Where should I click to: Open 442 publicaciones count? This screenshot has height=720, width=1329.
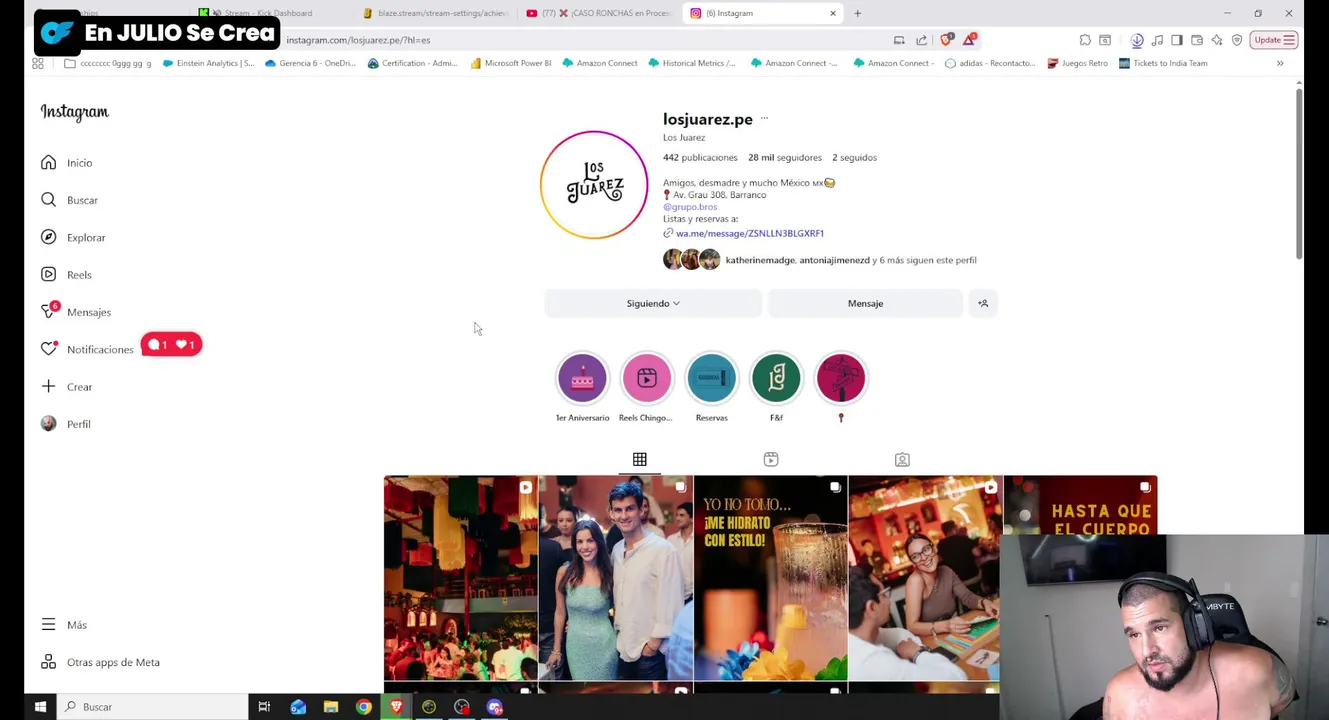700,157
